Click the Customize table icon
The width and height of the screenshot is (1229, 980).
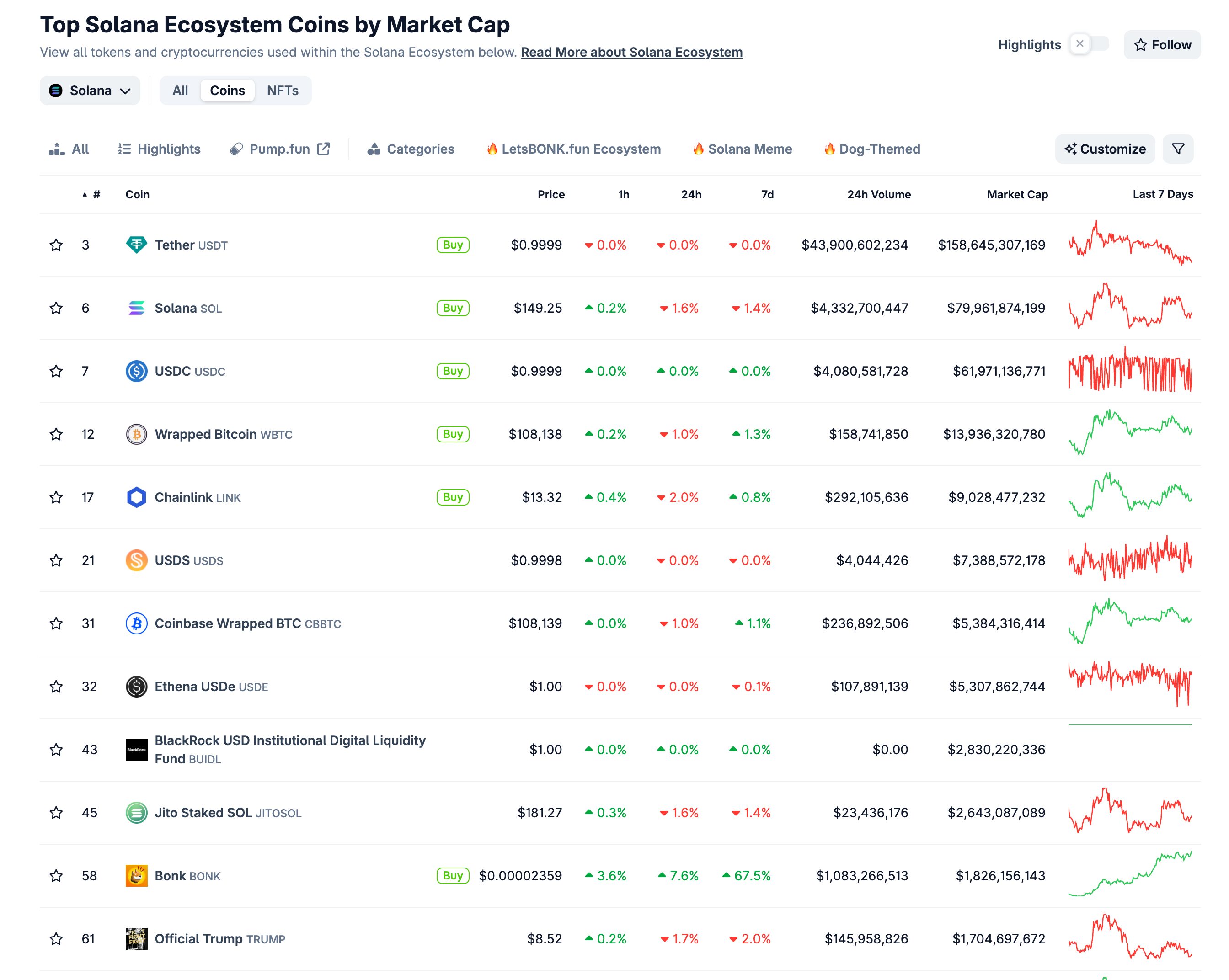point(1104,149)
